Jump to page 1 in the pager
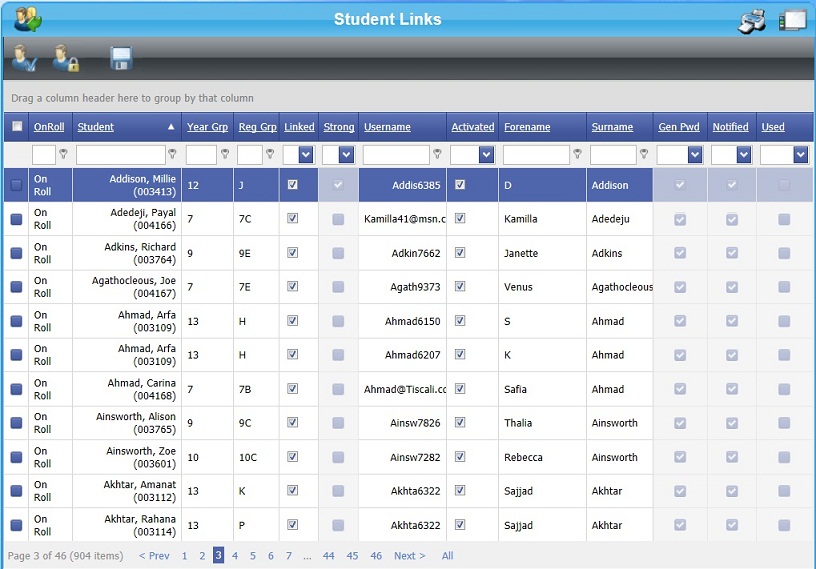 (184, 556)
